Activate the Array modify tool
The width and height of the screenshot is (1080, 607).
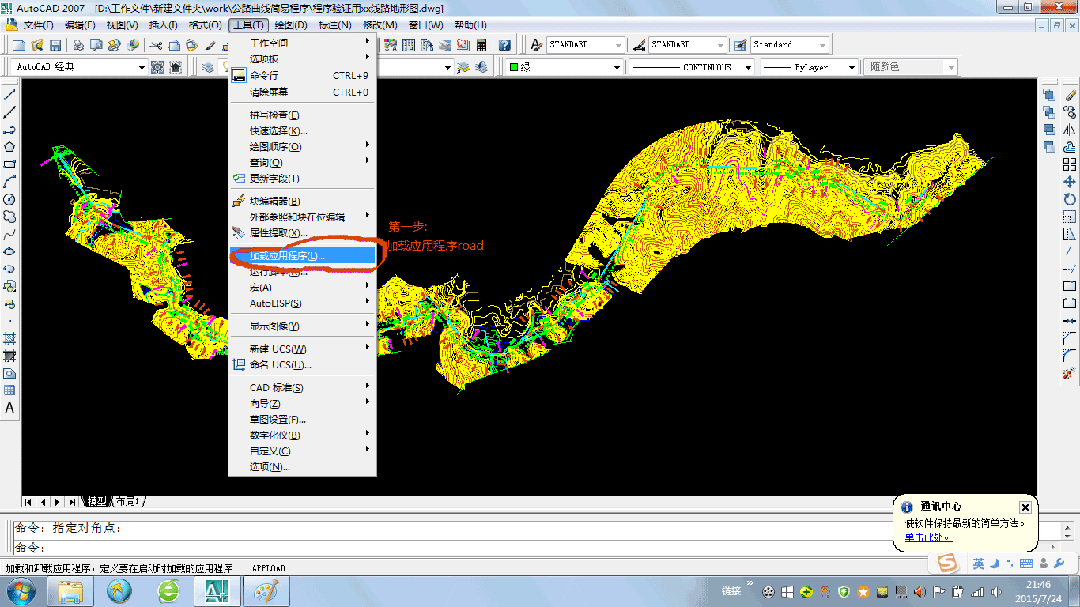point(1070,165)
